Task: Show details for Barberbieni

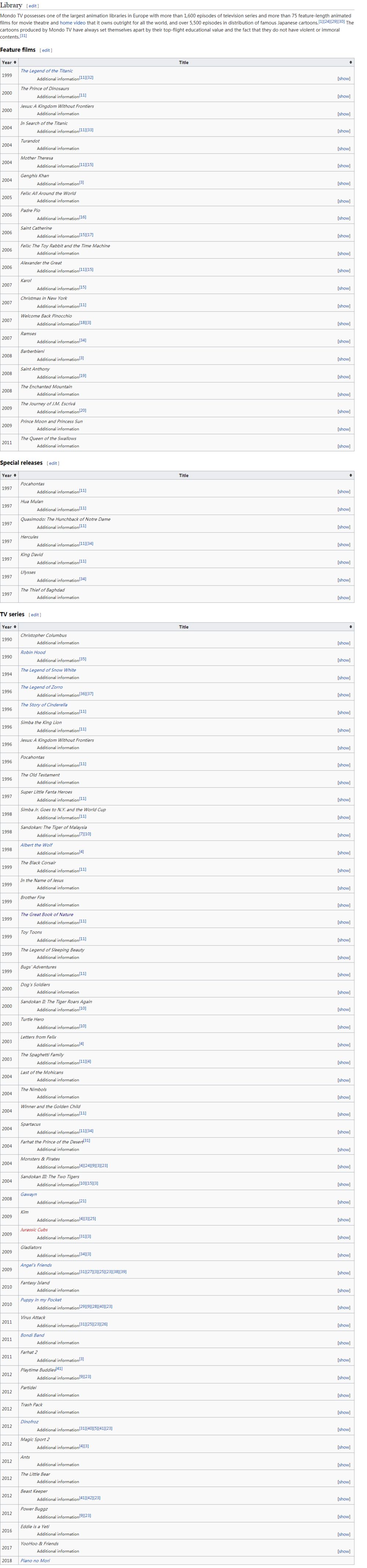Action: coord(344,359)
